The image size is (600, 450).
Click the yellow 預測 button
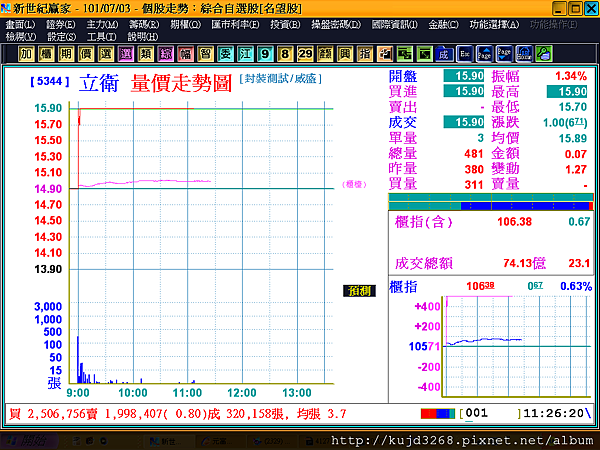pos(359,291)
